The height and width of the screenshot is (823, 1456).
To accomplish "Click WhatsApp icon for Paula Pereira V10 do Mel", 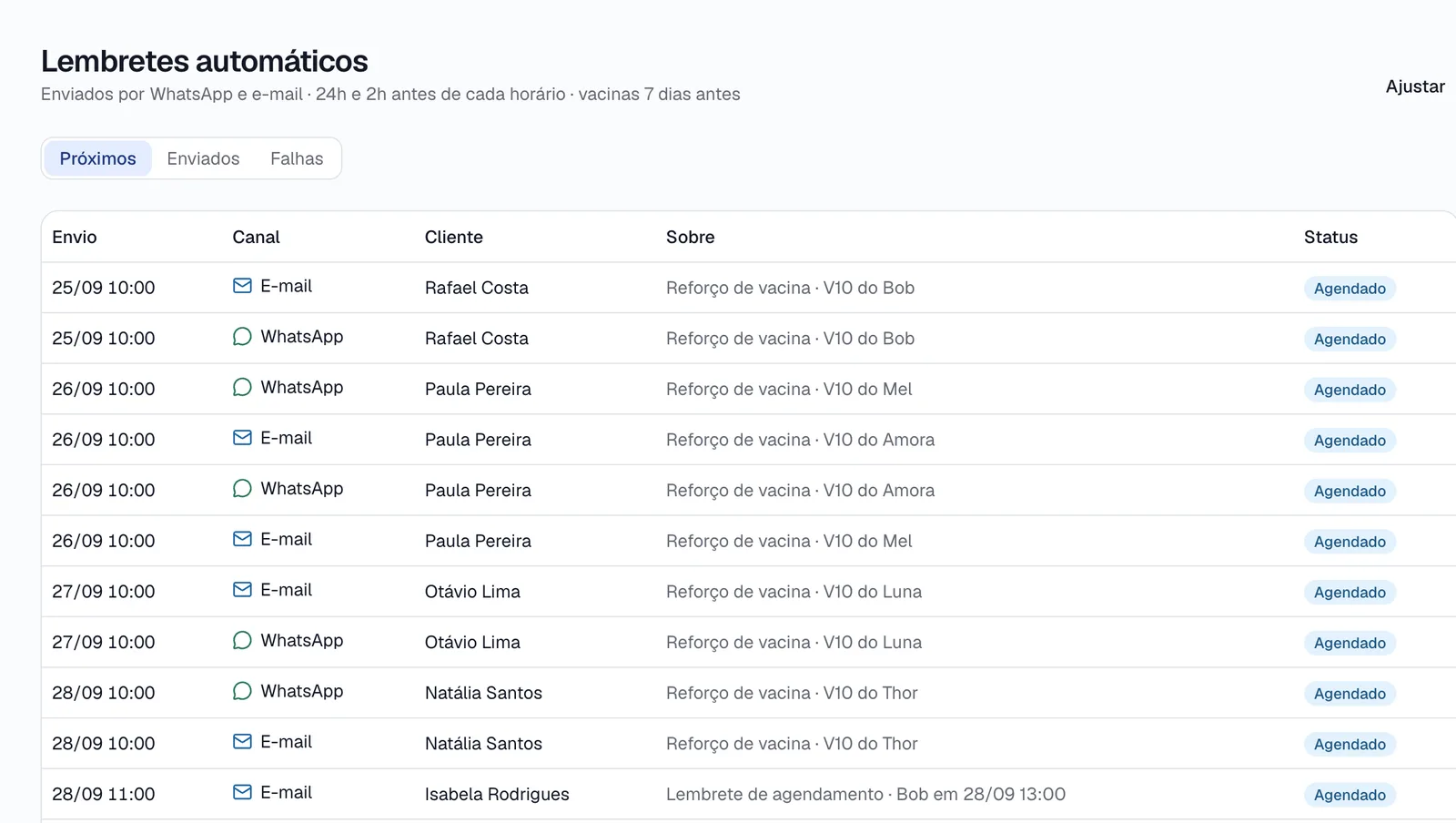I will point(242,387).
